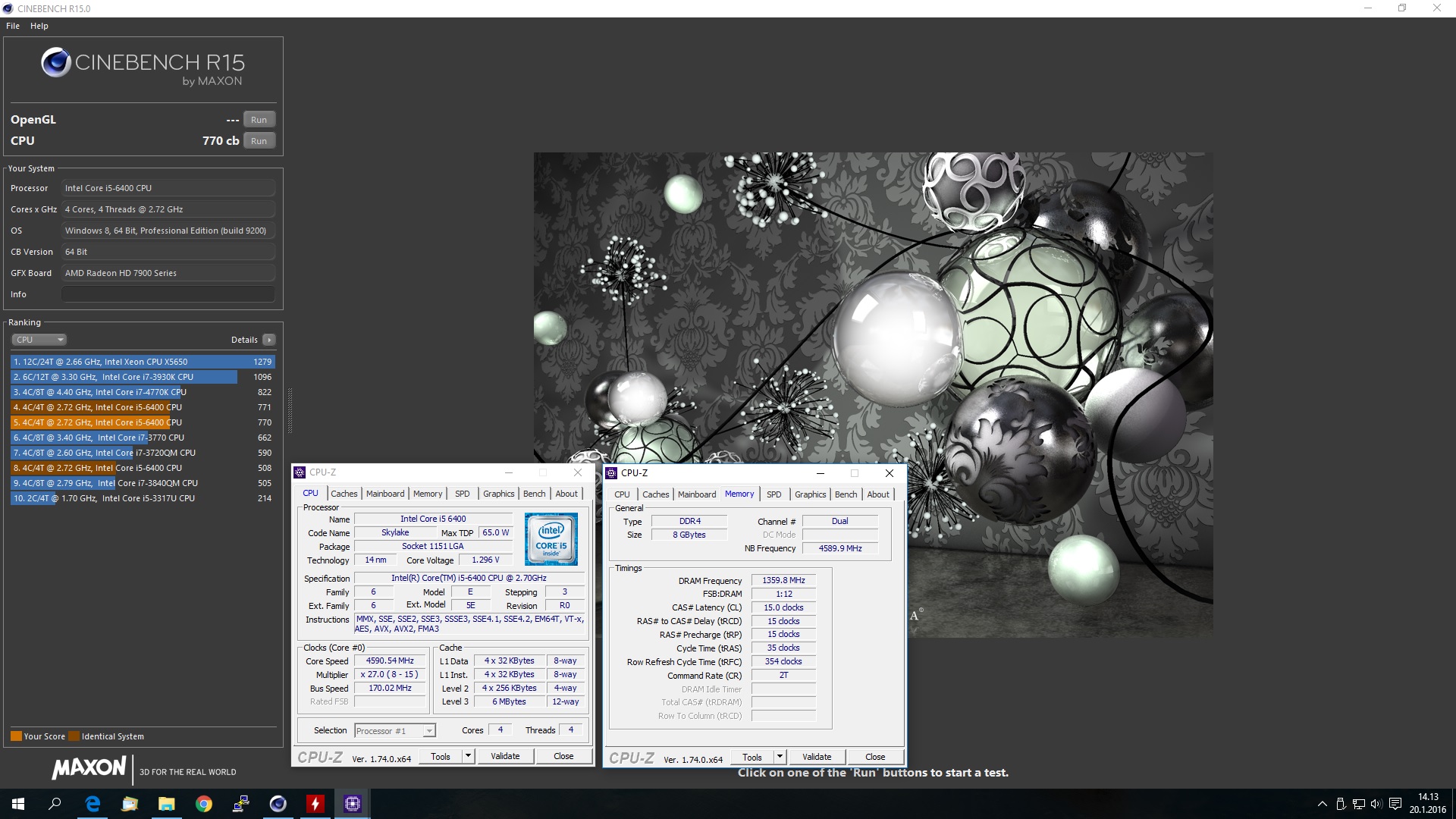Open network icon in system tray
This screenshot has width=1456, height=819.
click(x=1359, y=804)
